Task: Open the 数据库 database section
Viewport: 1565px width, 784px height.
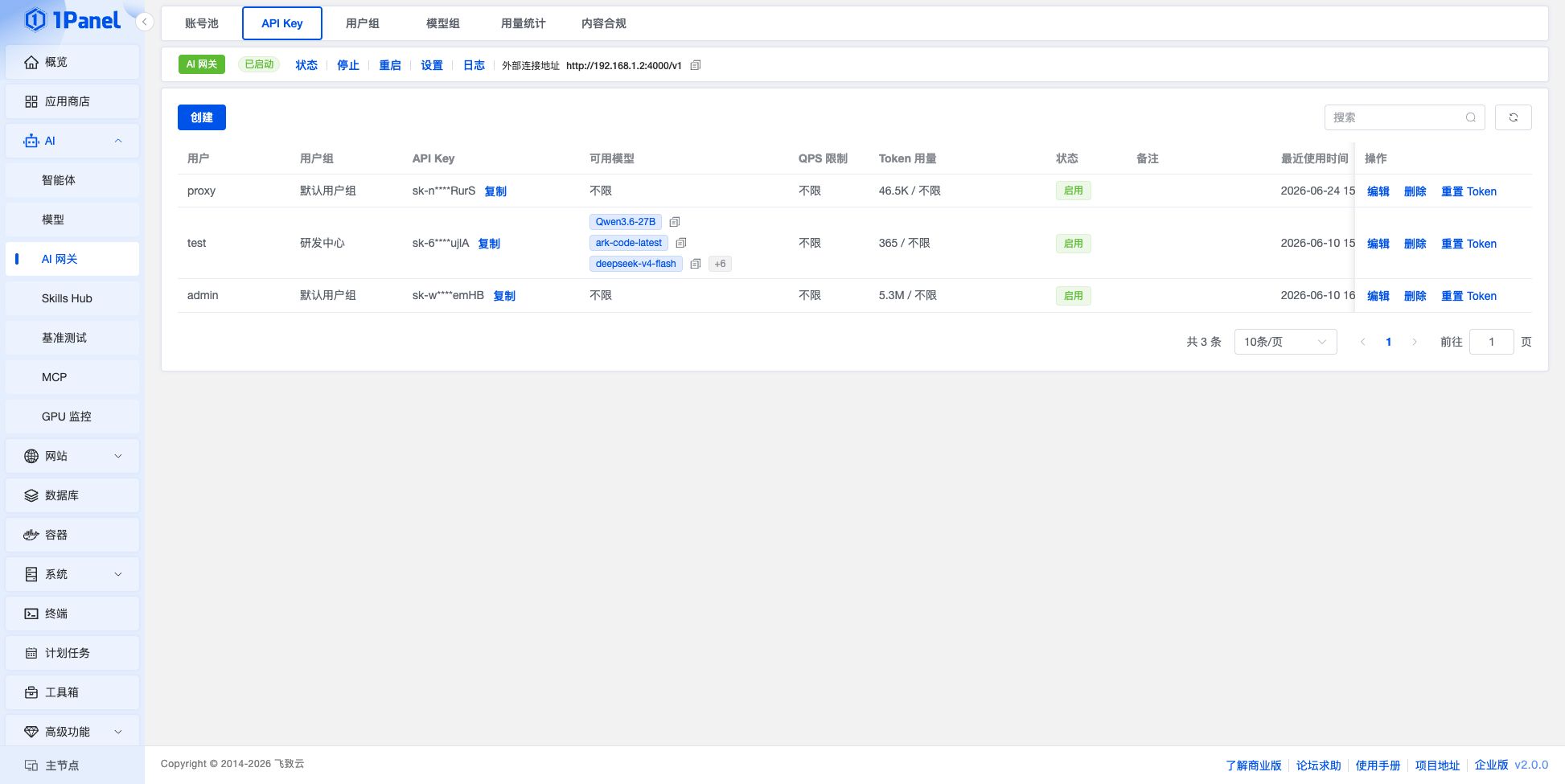Action: click(72, 495)
